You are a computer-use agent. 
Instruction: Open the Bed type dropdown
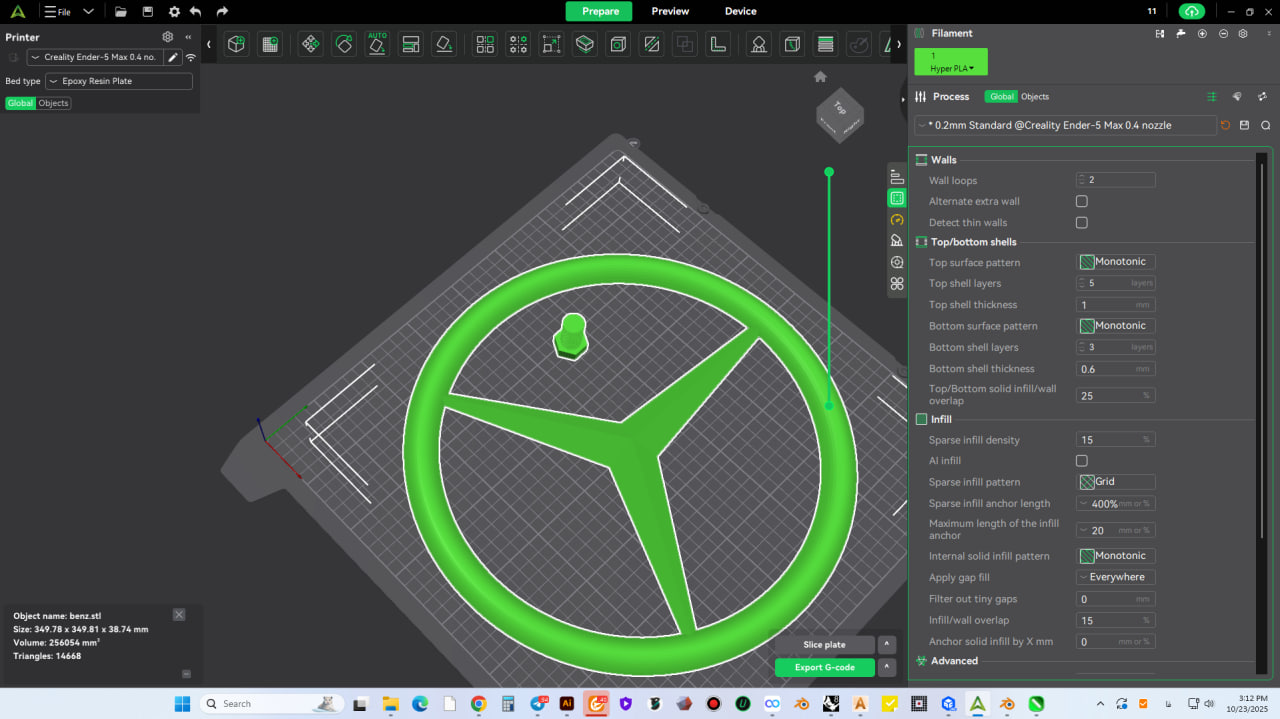(x=119, y=81)
